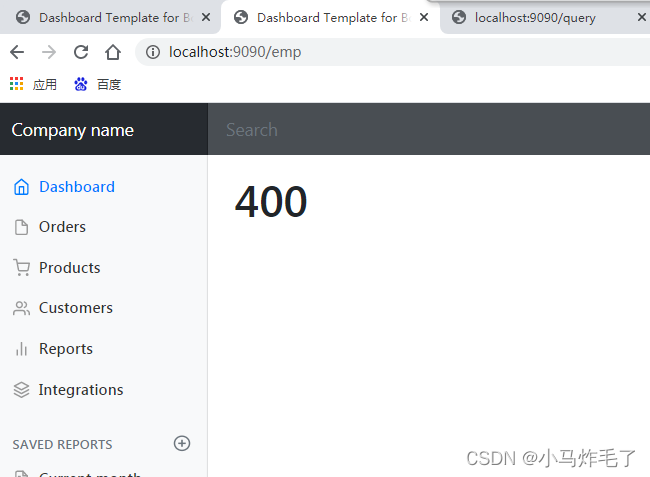Open the Company name brand link

[73, 130]
